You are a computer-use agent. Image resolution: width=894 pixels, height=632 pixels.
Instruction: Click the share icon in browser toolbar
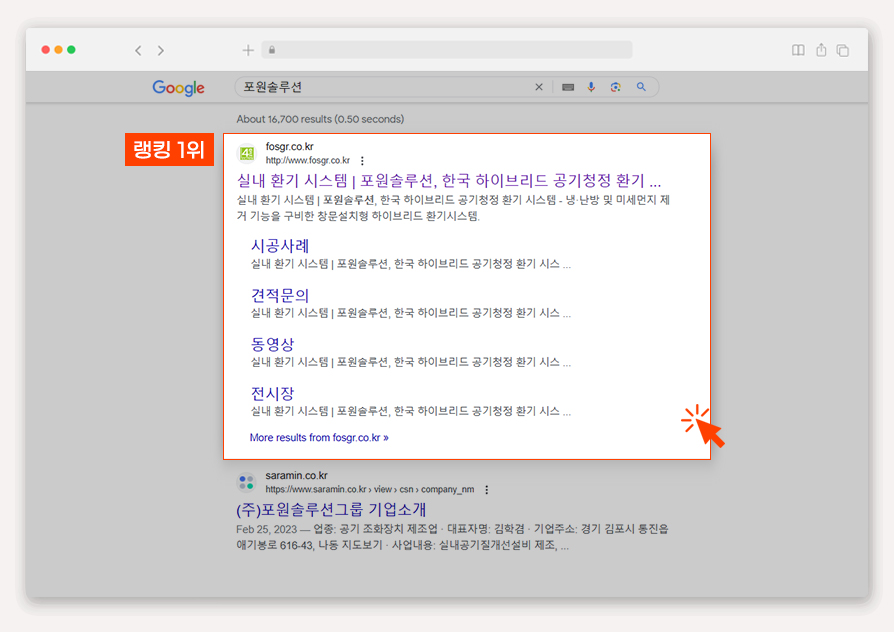pos(821,50)
